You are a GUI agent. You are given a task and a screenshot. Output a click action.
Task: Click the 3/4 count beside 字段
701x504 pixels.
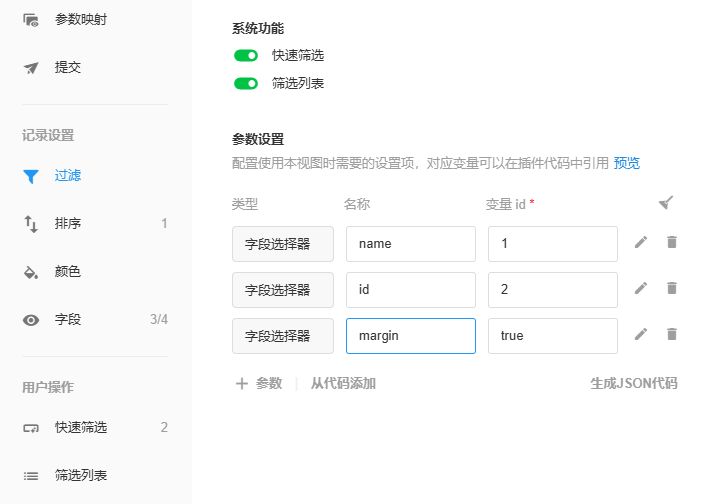(x=159, y=319)
